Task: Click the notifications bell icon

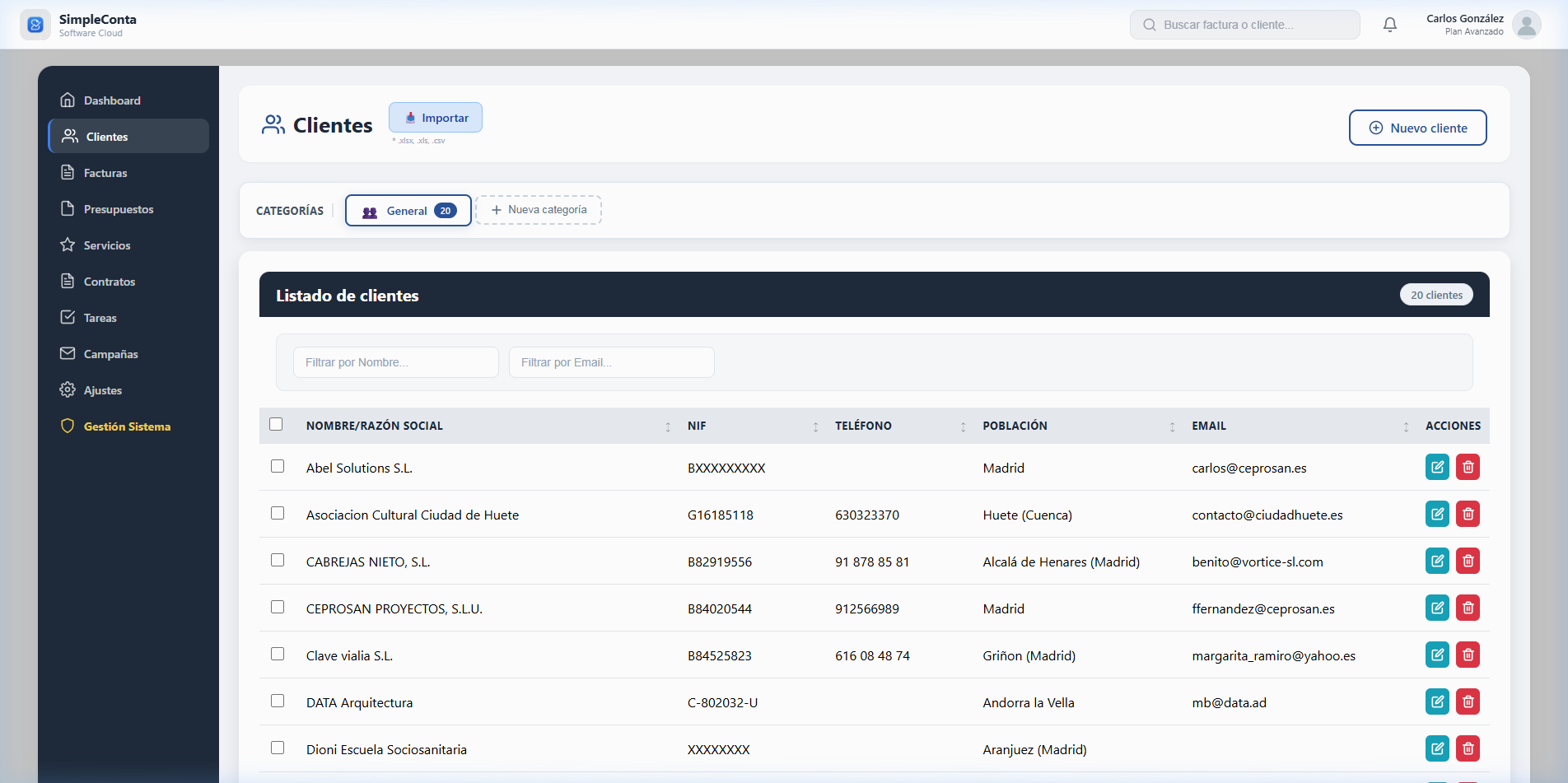Action: click(1390, 25)
